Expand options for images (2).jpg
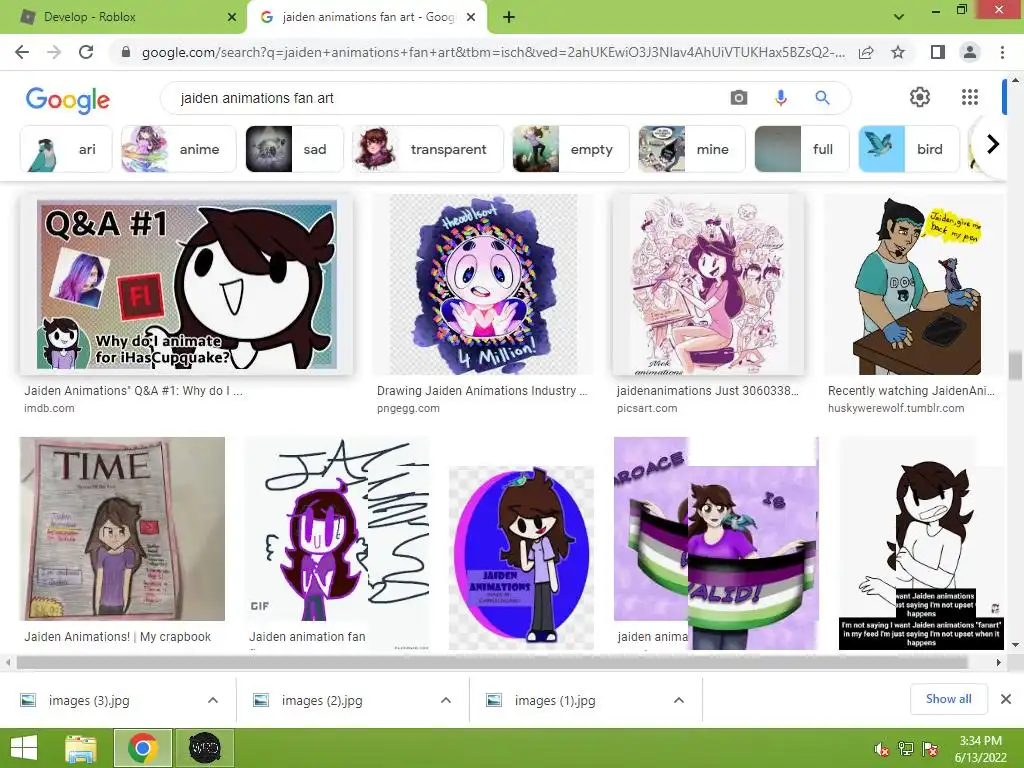Screen dimensions: 1024x768 point(446,700)
